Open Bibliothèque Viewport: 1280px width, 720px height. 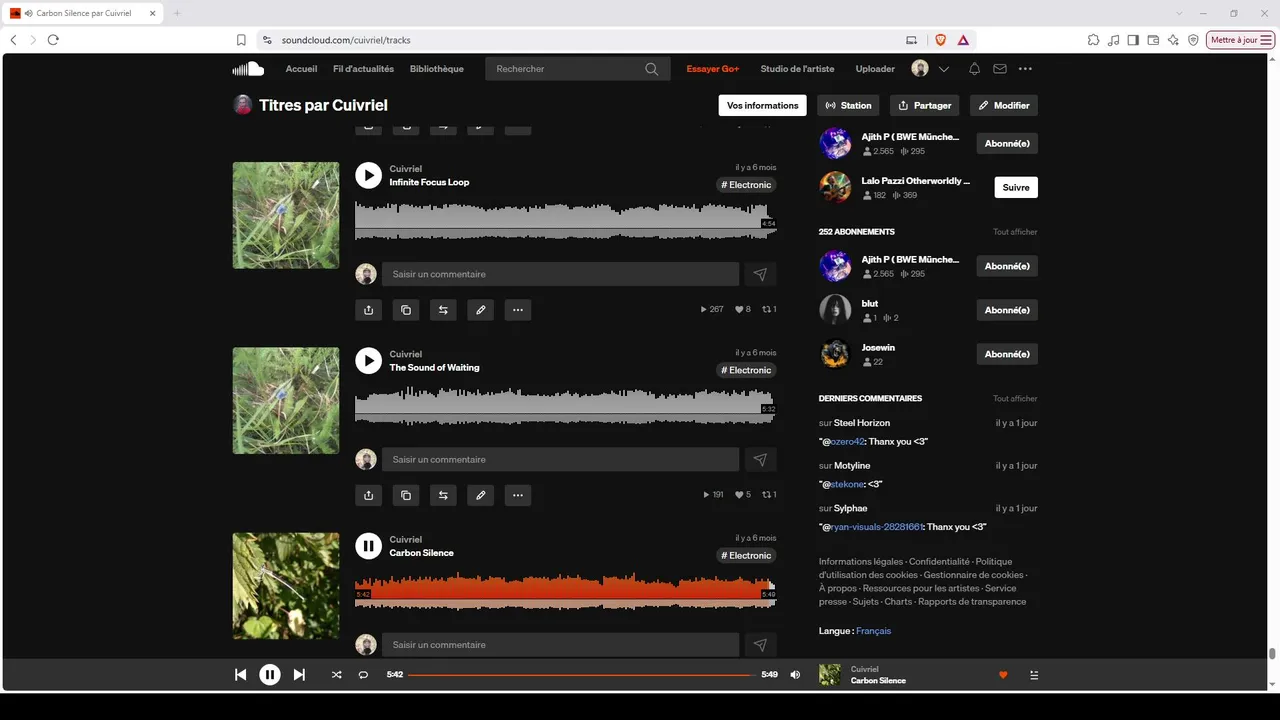click(437, 69)
